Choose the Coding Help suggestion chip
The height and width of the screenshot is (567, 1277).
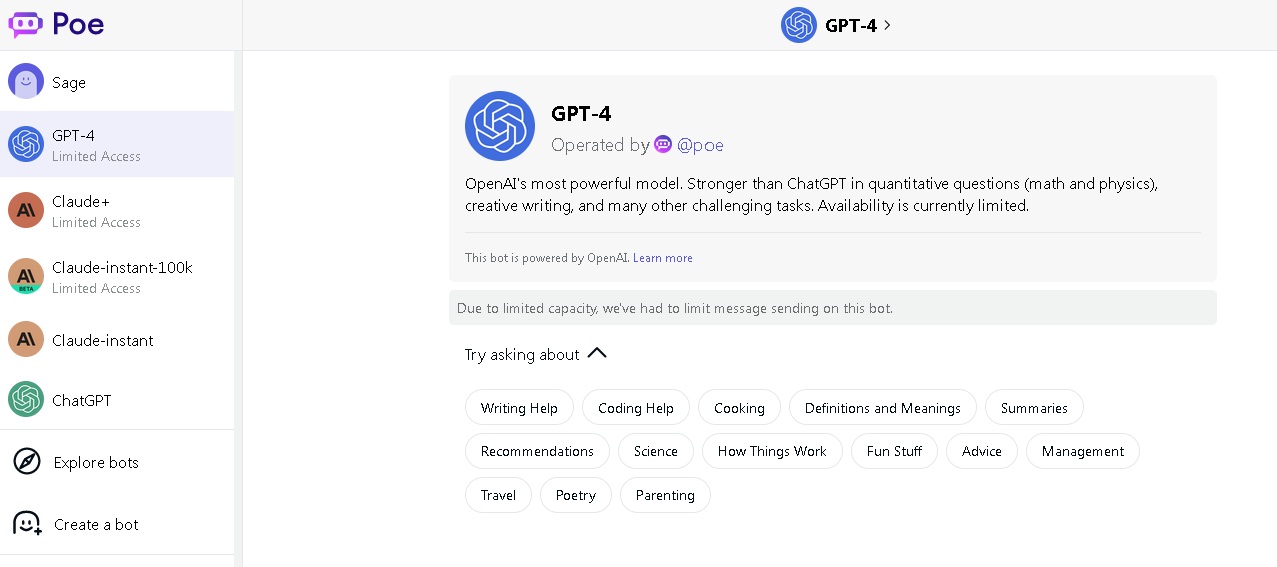coord(636,408)
